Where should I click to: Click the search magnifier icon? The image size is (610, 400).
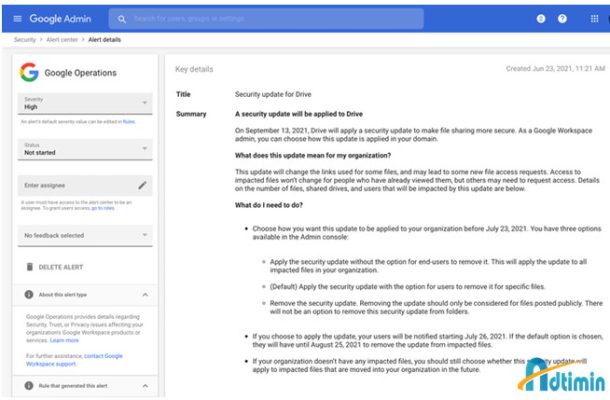(122, 19)
